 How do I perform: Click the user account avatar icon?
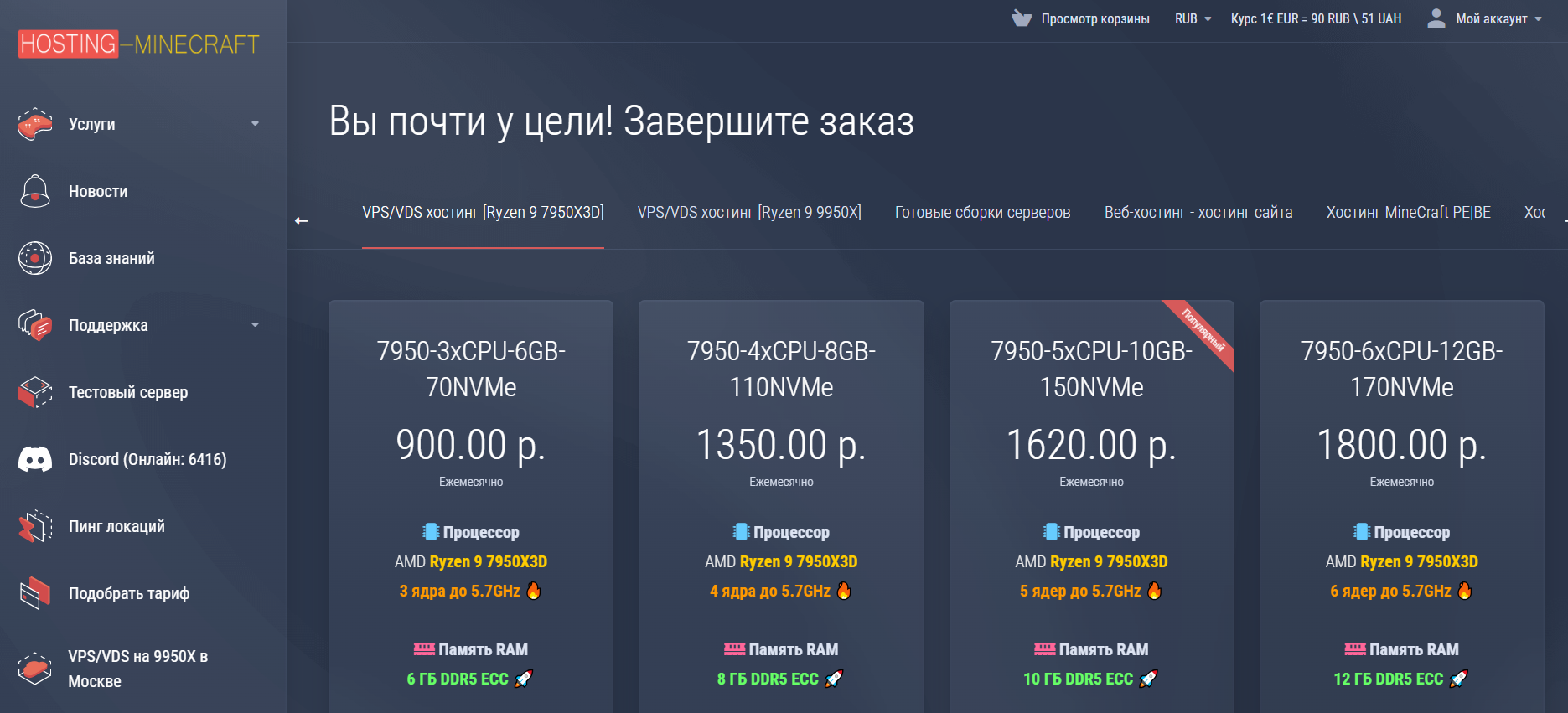tap(1436, 18)
